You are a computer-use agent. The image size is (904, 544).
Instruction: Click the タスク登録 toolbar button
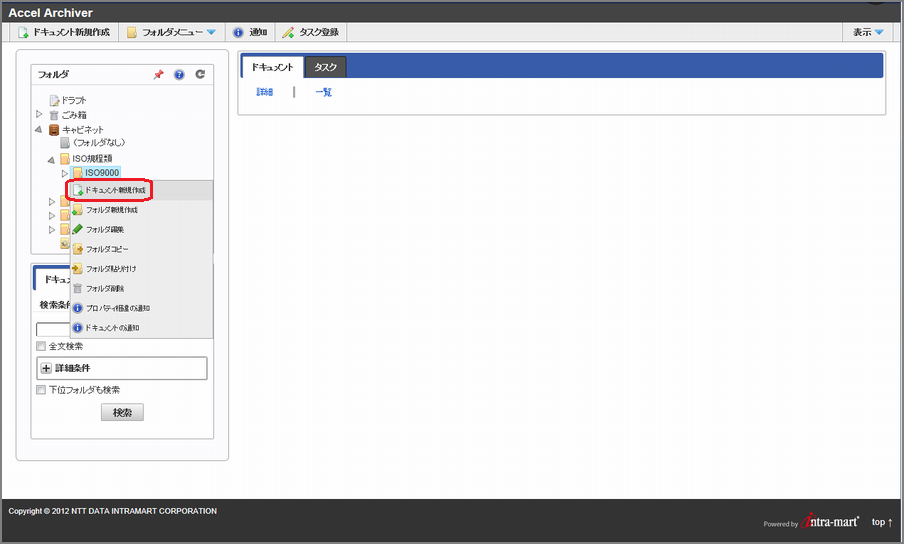pos(311,32)
